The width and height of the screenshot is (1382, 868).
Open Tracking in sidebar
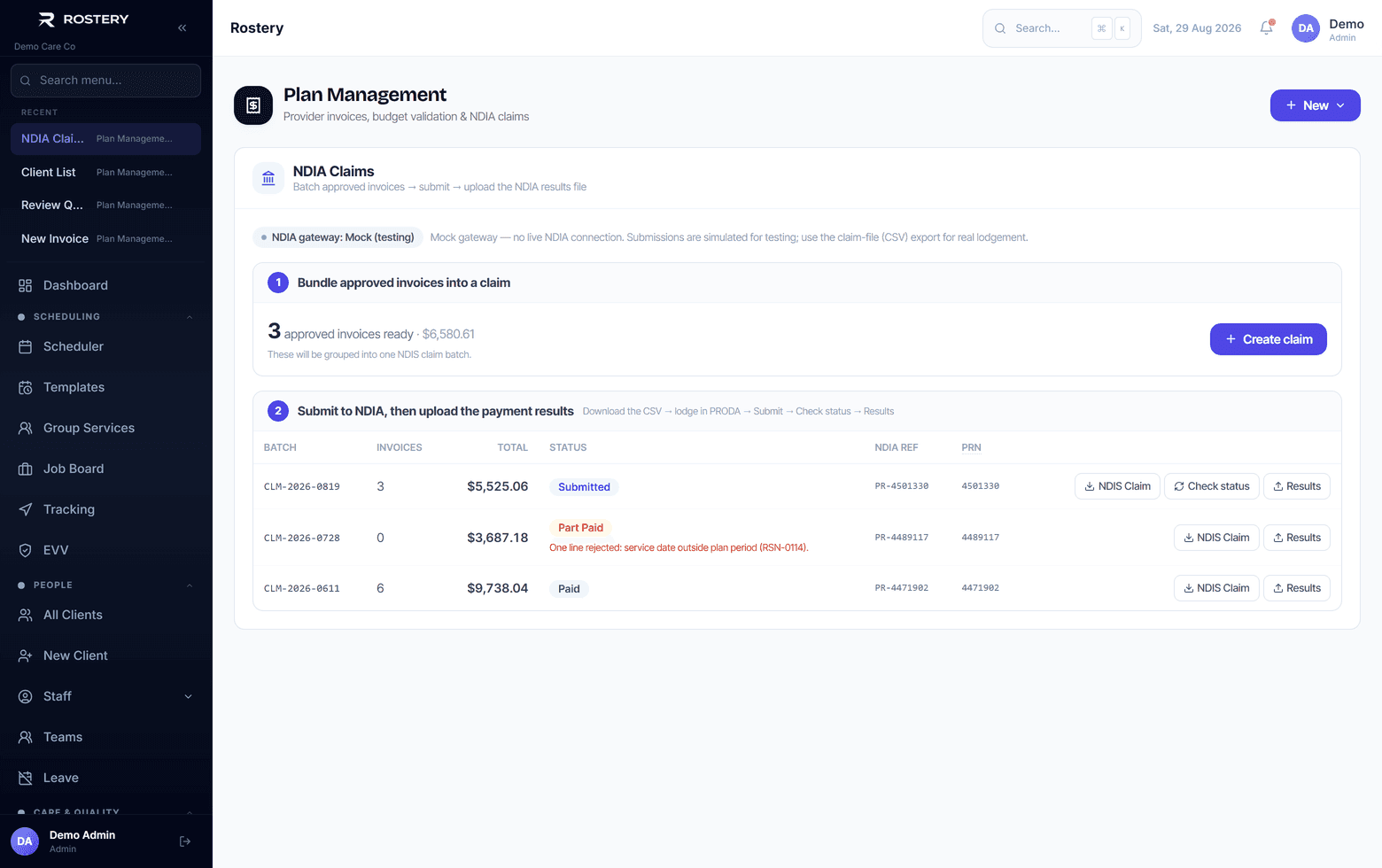[x=106, y=509]
